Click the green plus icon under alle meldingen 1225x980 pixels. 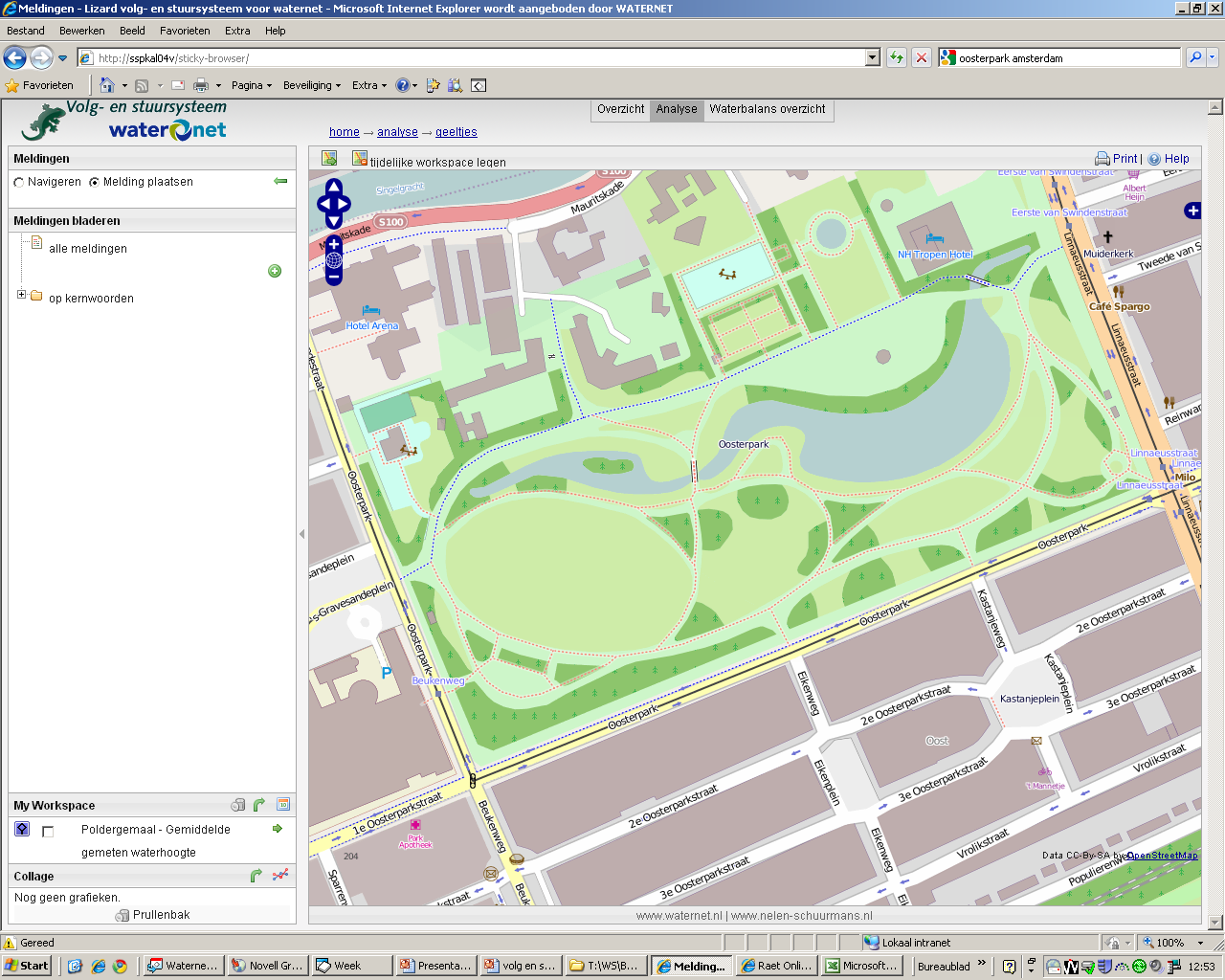[275, 271]
